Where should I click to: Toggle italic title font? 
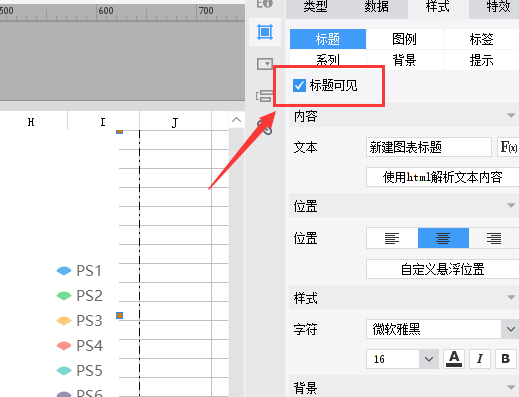(480, 359)
